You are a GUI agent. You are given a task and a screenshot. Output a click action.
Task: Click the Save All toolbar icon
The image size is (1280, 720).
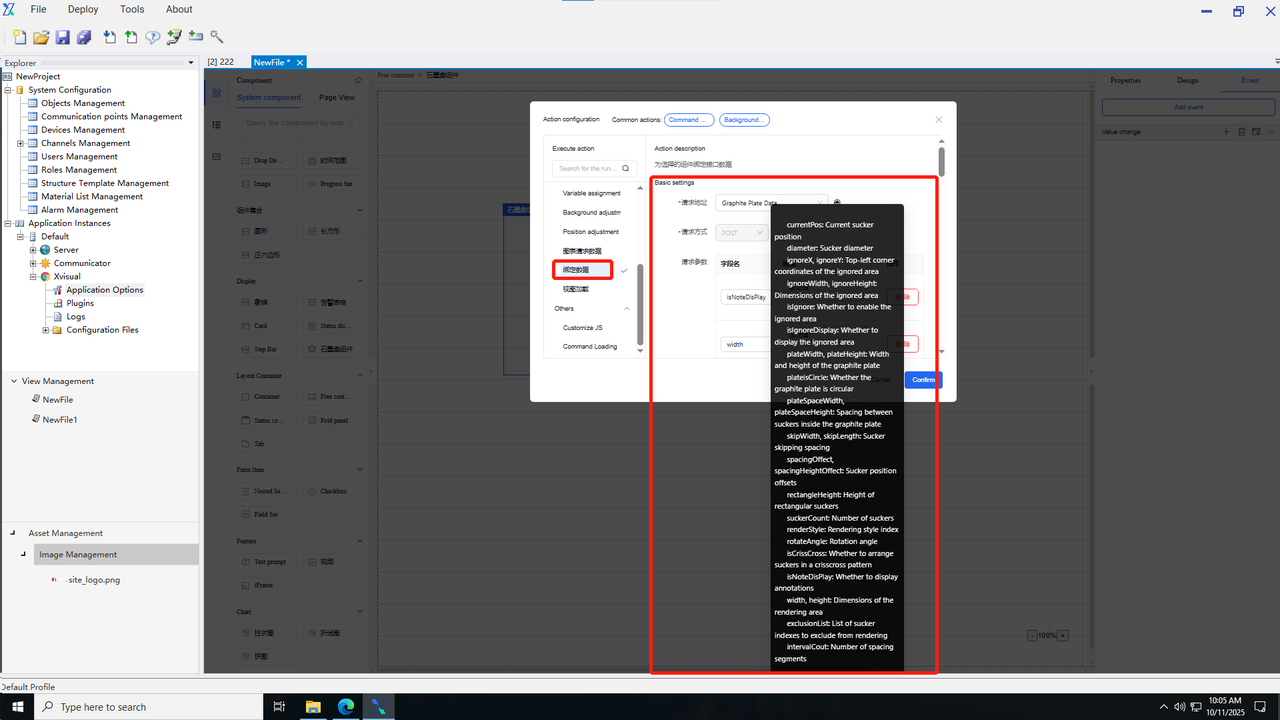tap(84, 37)
